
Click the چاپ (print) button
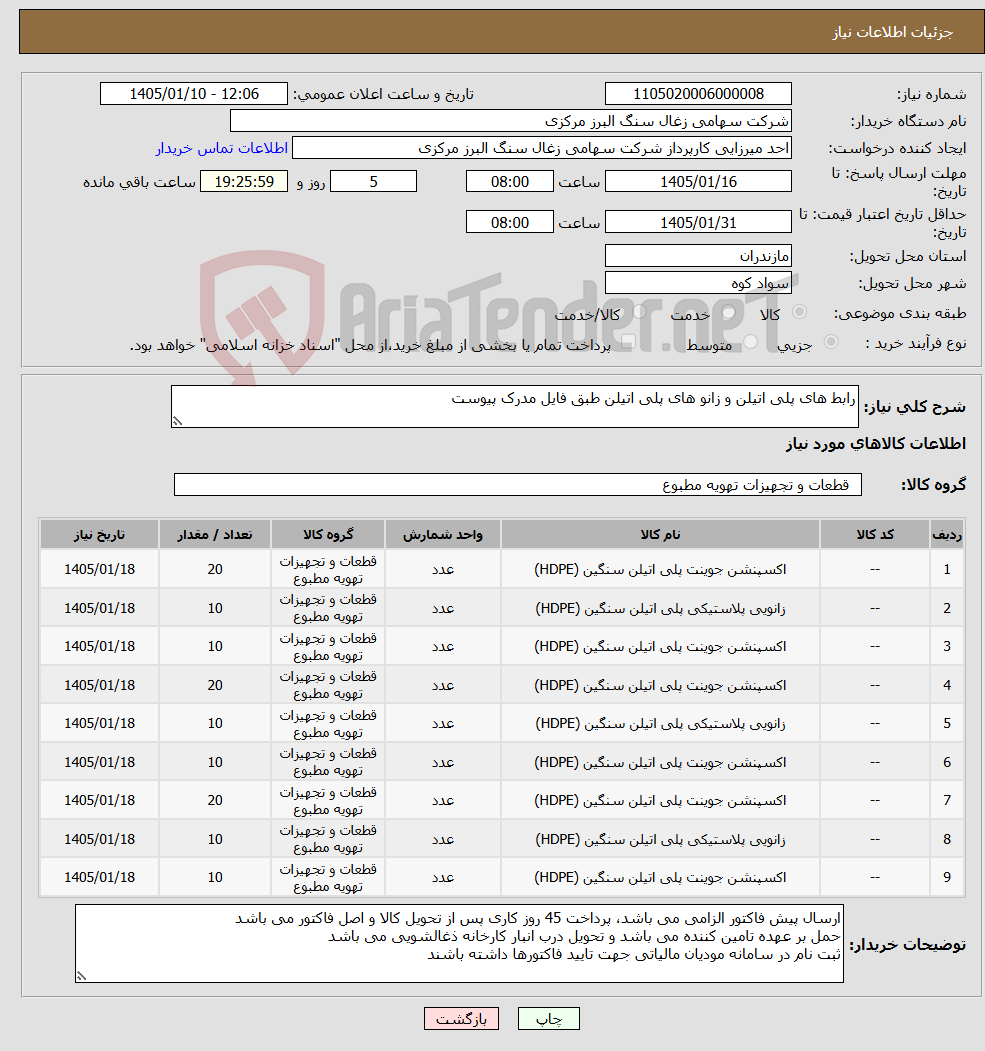[x=548, y=1019]
